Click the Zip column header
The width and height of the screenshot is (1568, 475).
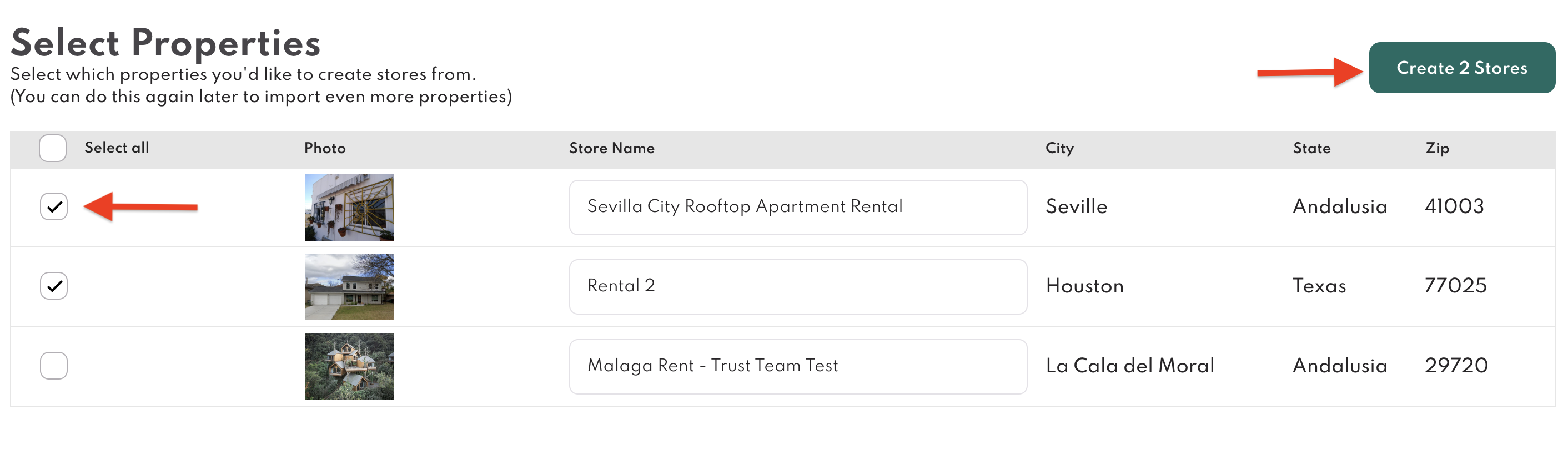pos(1436,148)
